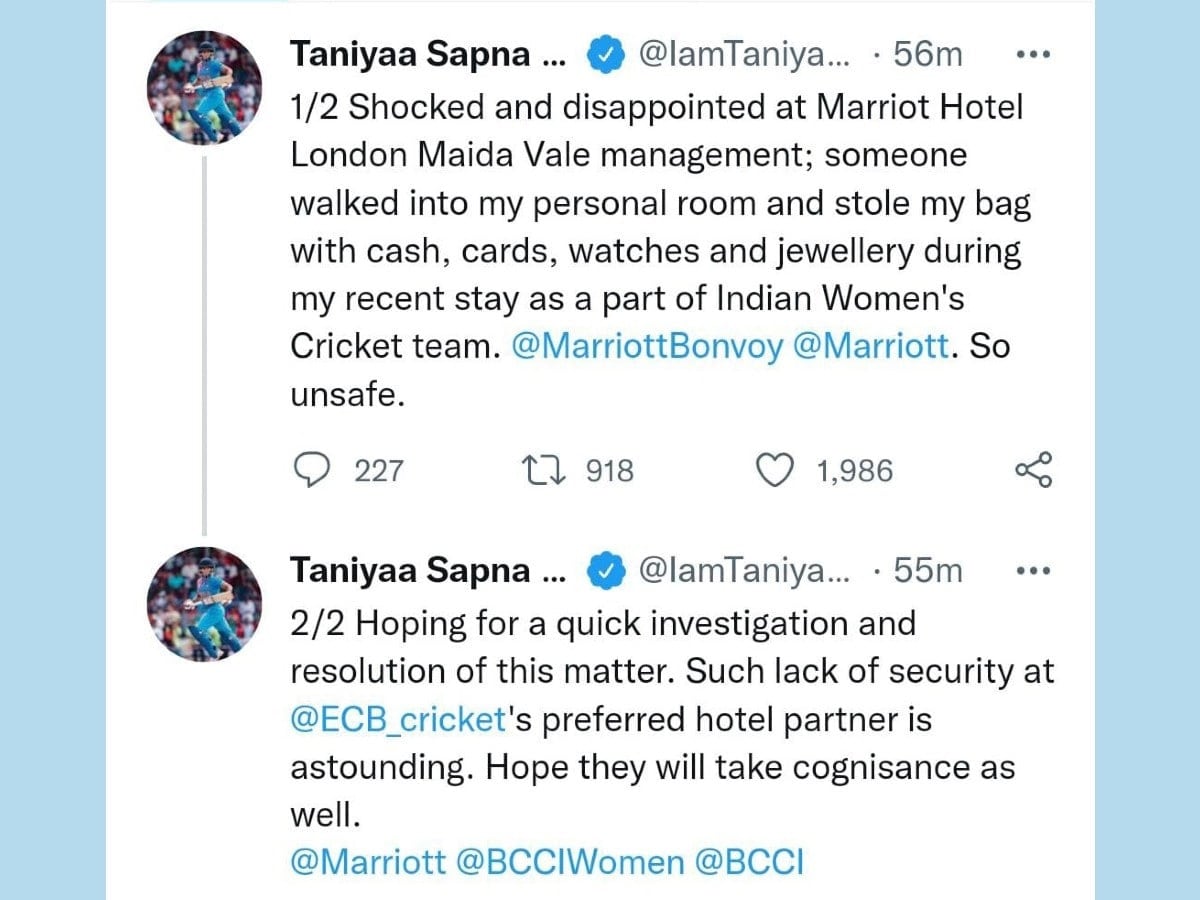Open the @BCCI mention link
Screen dimensions: 1200x900
(749, 862)
